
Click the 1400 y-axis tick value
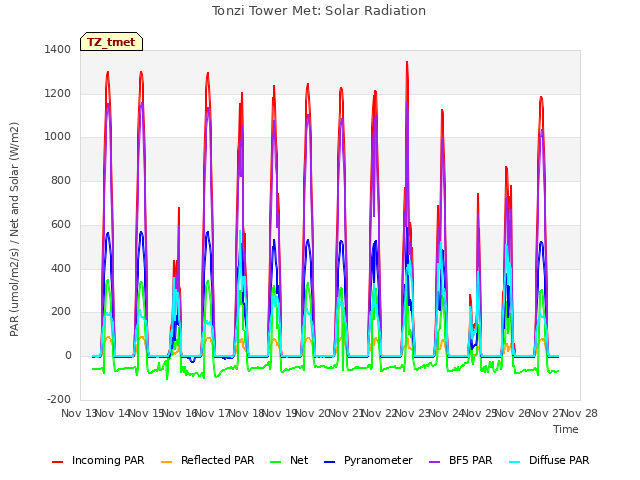[58, 49]
